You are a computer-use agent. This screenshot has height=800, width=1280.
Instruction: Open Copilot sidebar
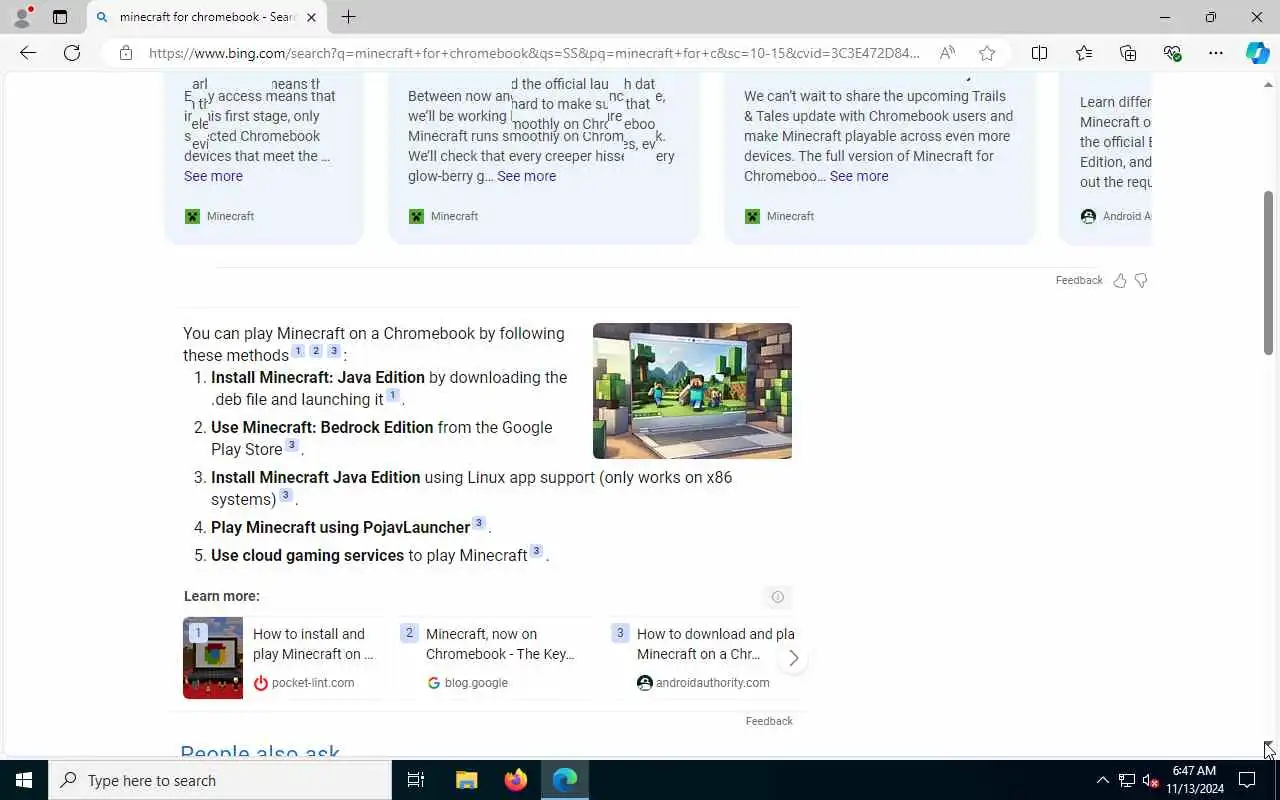click(1258, 53)
